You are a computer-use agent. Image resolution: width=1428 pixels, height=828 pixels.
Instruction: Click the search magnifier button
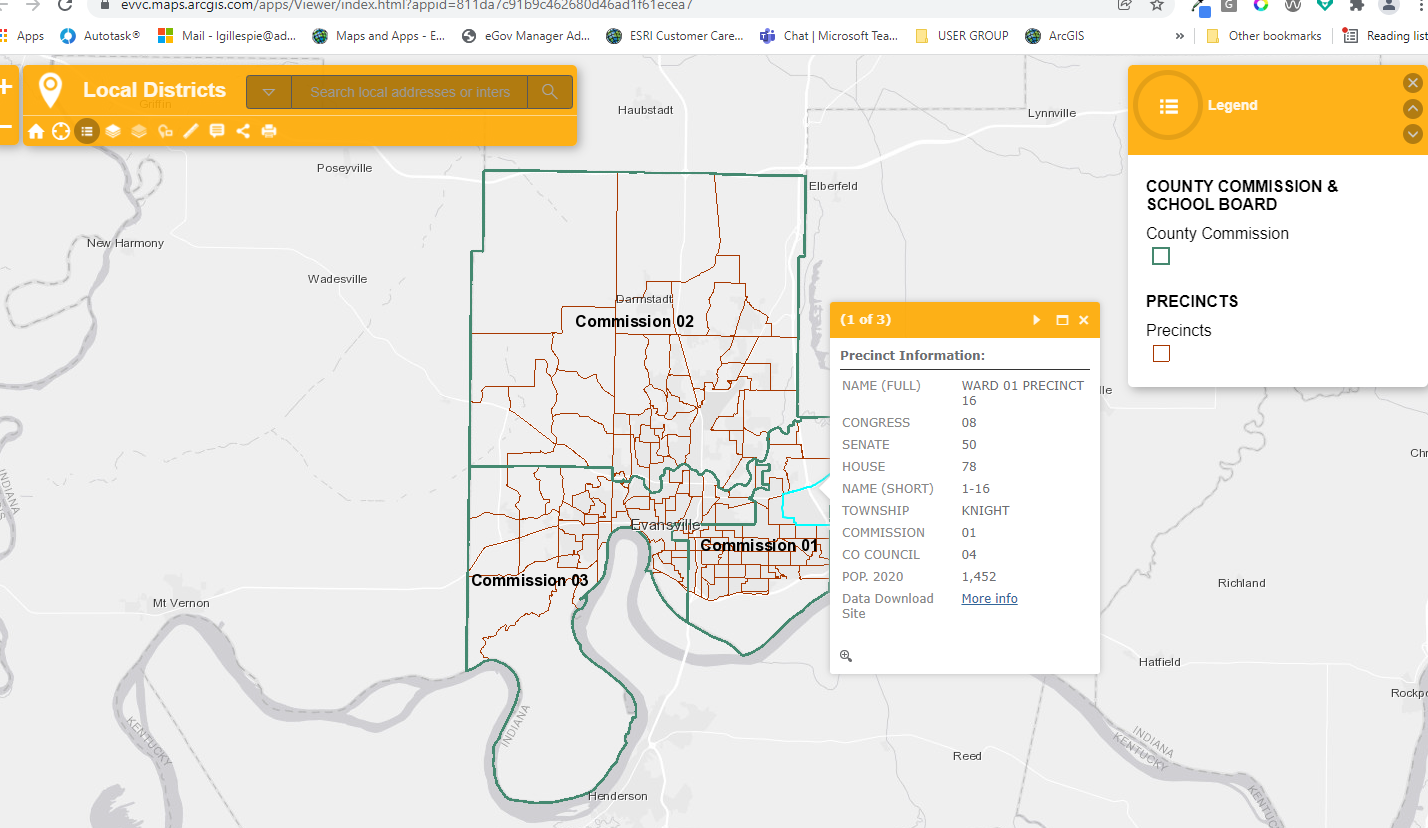coord(549,92)
